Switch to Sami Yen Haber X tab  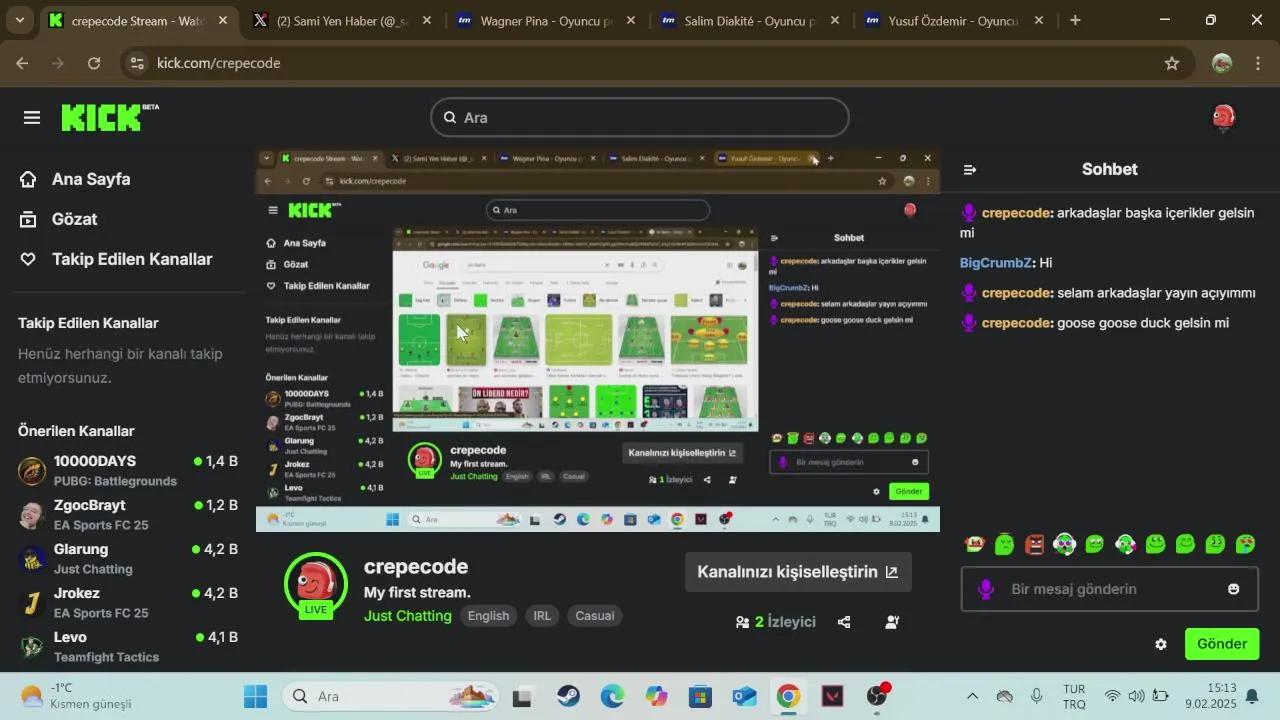tap(340, 20)
